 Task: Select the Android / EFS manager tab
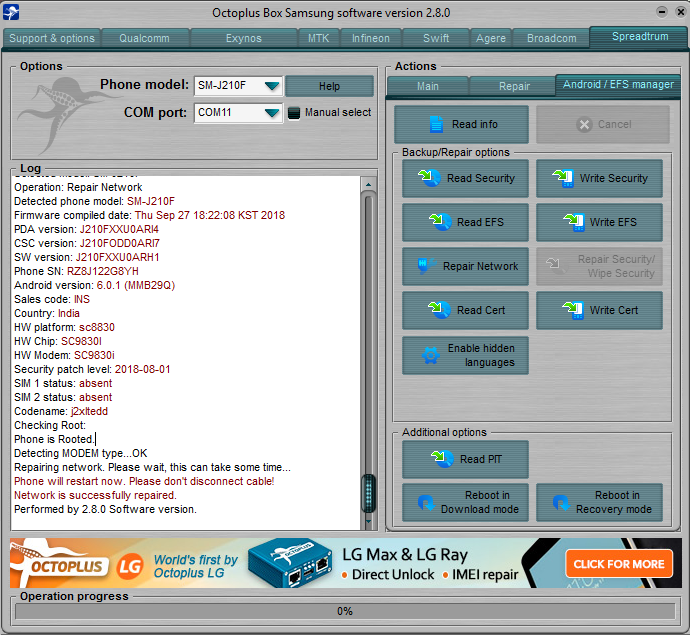tap(618, 84)
